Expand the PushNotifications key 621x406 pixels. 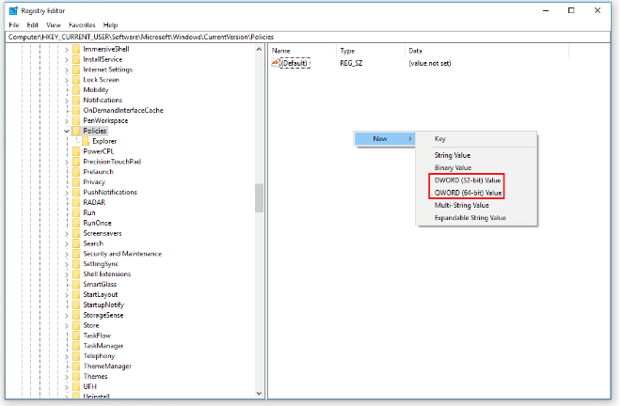[x=67, y=192]
